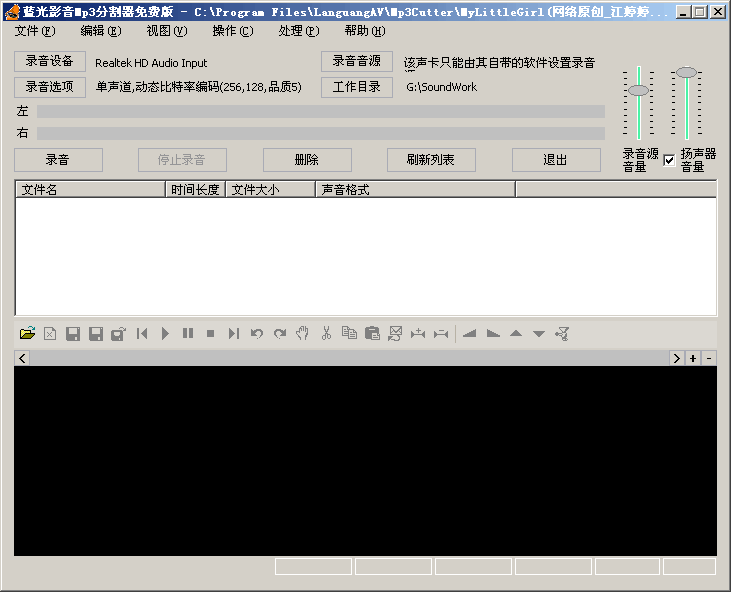731x592 pixels.
Task: Apply fade-out with the falling ramp icon
Action: 493,333
